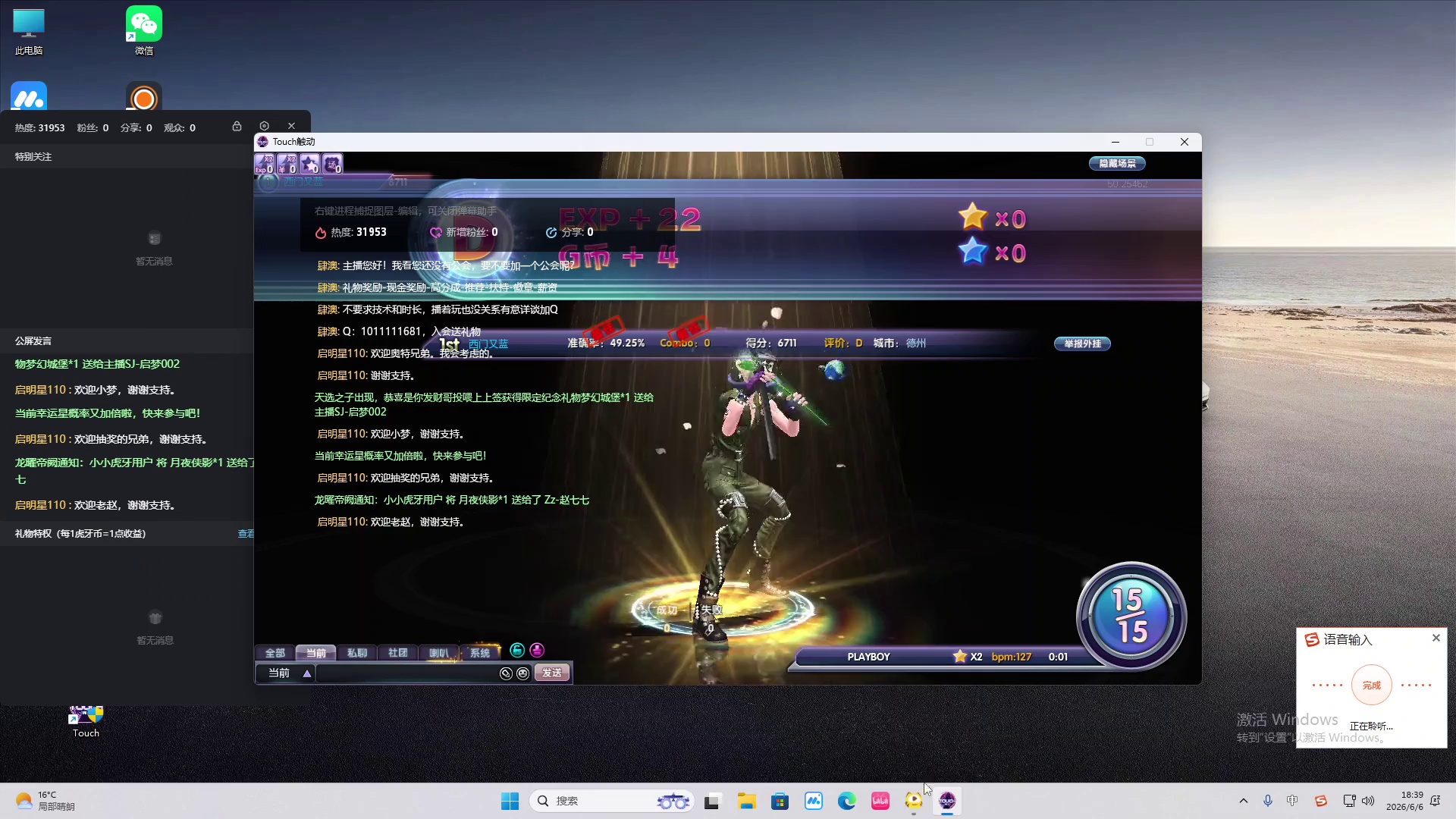Click the 举报外挂 report cheat button
The height and width of the screenshot is (819, 1456).
pos(1082,344)
